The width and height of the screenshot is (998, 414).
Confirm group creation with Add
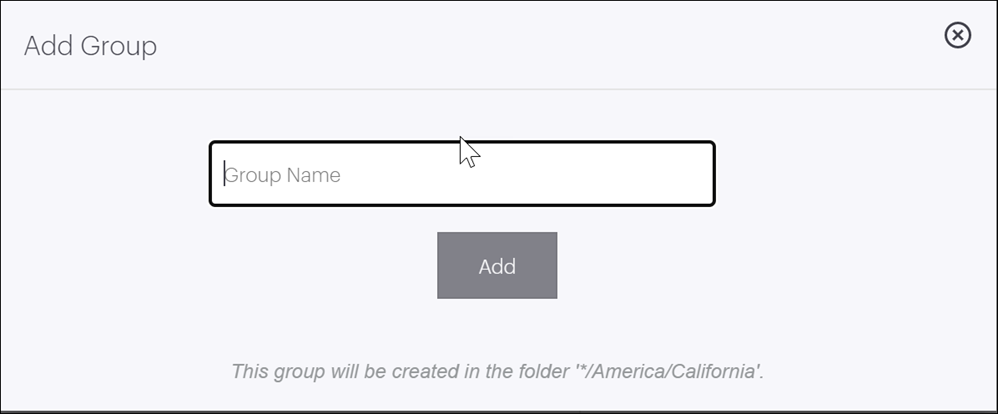pos(497,266)
